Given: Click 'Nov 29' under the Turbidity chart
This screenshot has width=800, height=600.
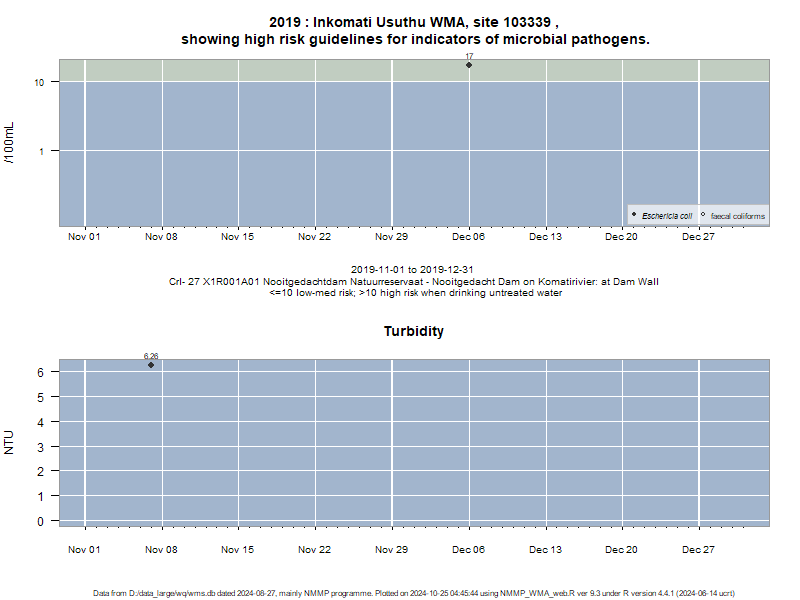Looking at the screenshot, I should (391, 549).
